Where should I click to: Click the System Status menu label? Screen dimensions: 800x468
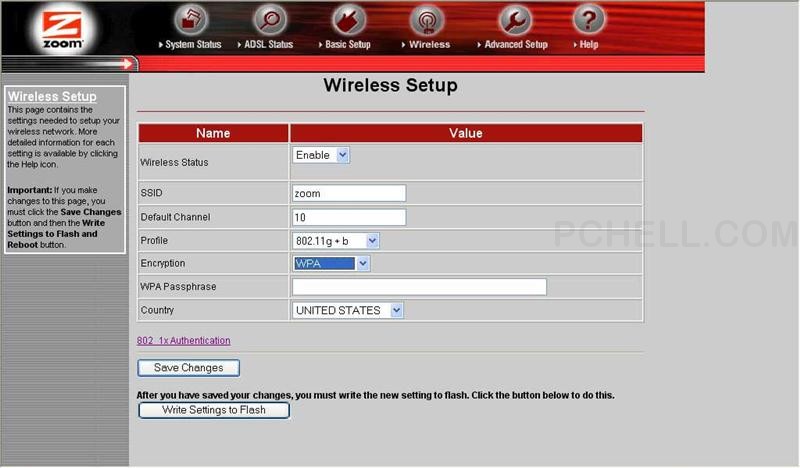(192, 45)
